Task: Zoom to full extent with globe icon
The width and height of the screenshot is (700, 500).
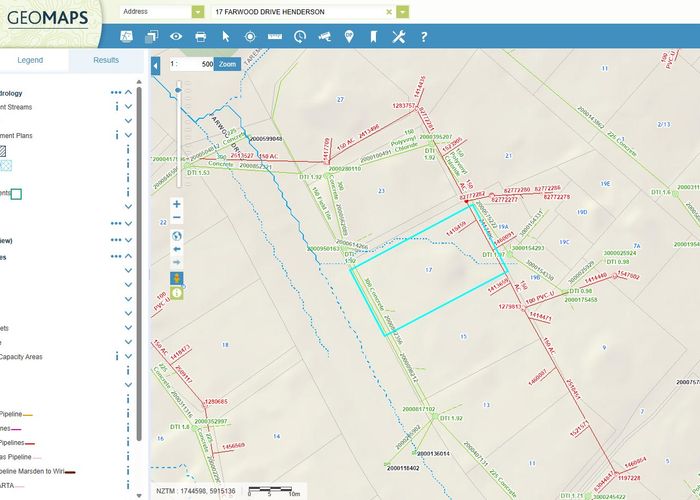Action: [x=177, y=237]
